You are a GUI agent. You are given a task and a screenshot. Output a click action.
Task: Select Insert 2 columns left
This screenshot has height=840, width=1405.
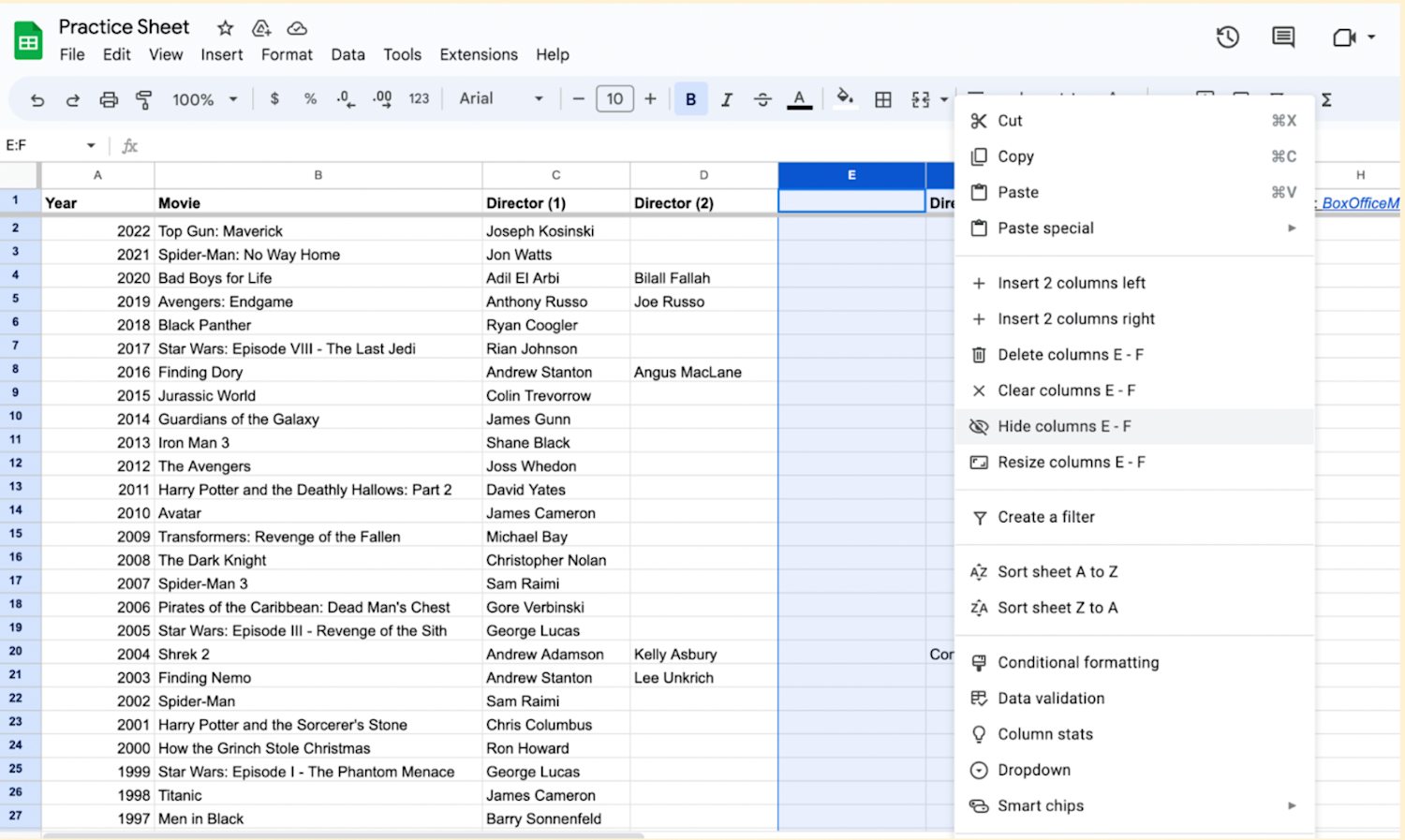(x=1134, y=283)
